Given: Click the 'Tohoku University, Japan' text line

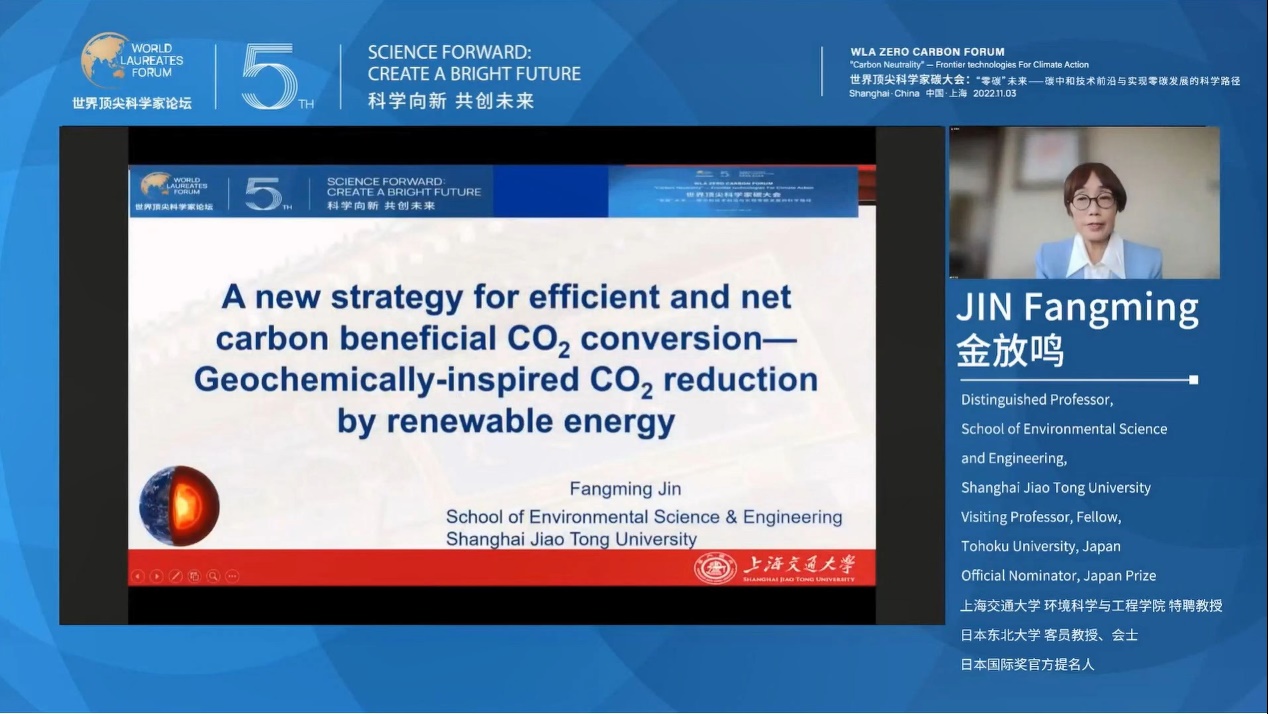Looking at the screenshot, I should [x=1040, y=546].
